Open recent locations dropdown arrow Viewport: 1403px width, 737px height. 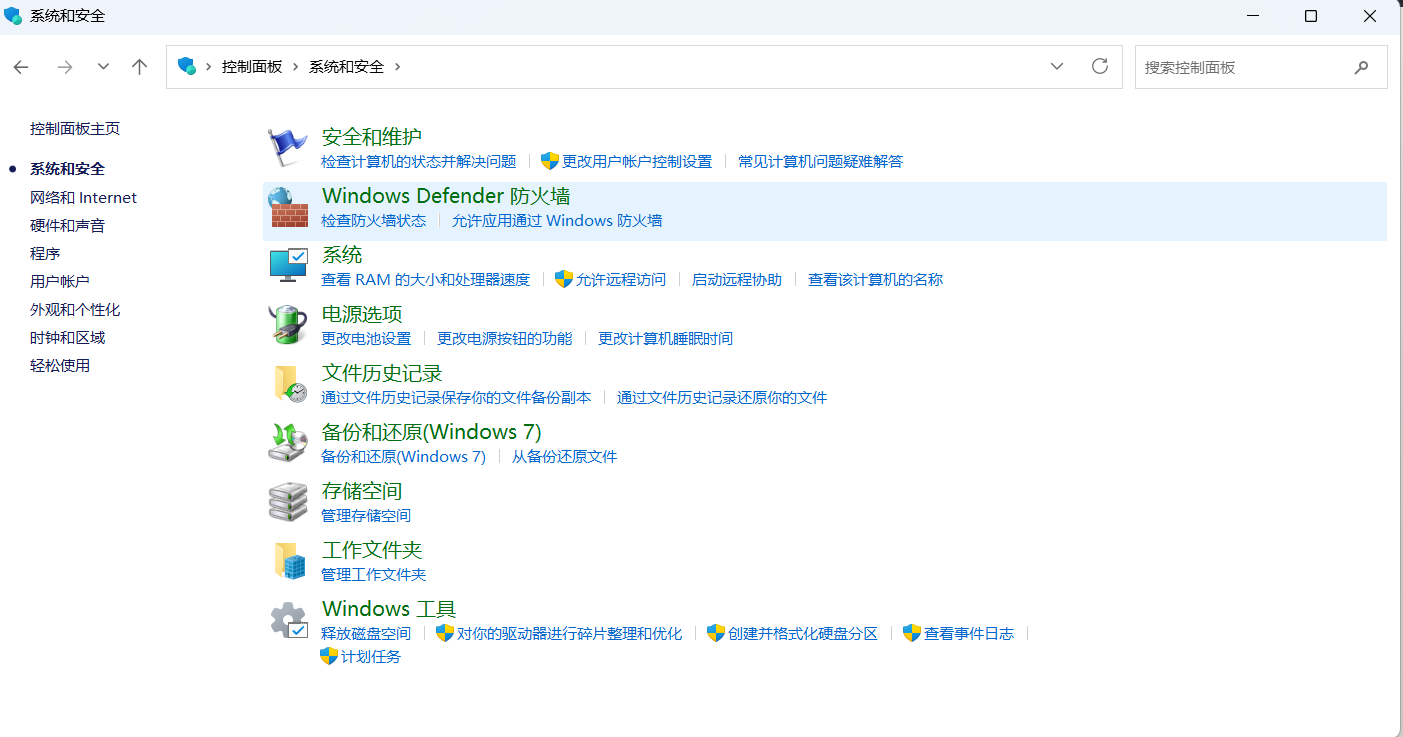(x=103, y=67)
